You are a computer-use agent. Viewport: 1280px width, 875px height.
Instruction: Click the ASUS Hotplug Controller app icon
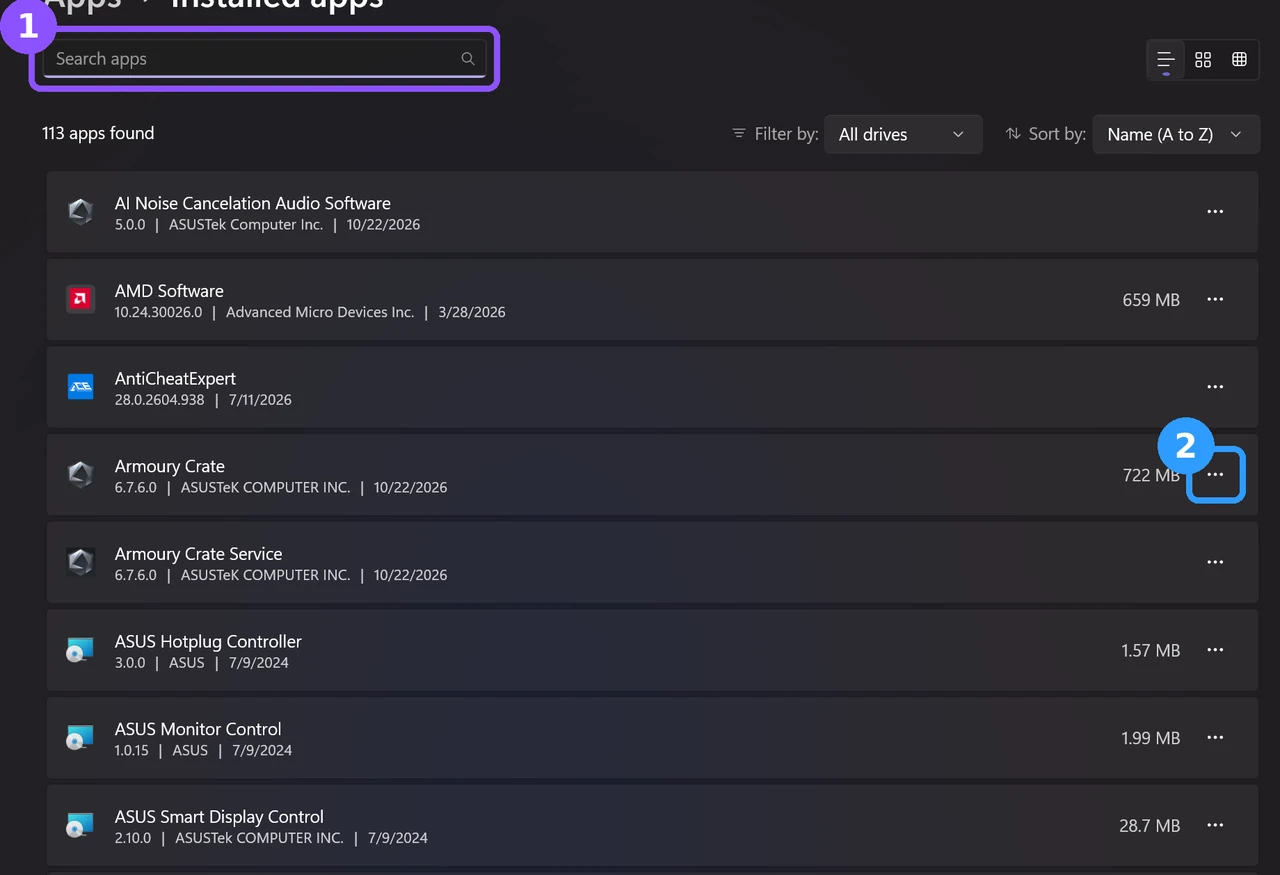tap(80, 650)
